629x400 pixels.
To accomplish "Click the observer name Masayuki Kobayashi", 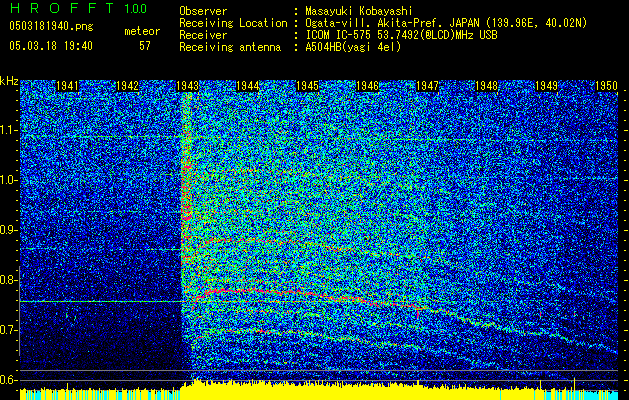I will [359, 11].
